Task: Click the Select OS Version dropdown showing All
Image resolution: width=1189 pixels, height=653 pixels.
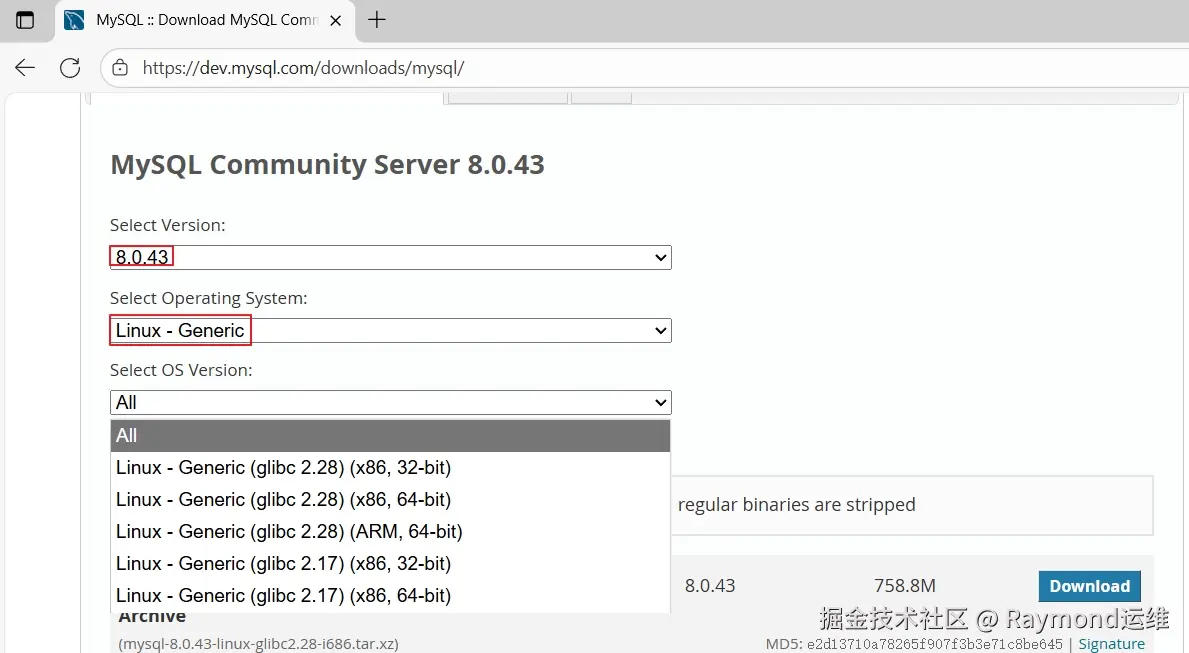Action: pyautogui.click(x=391, y=403)
